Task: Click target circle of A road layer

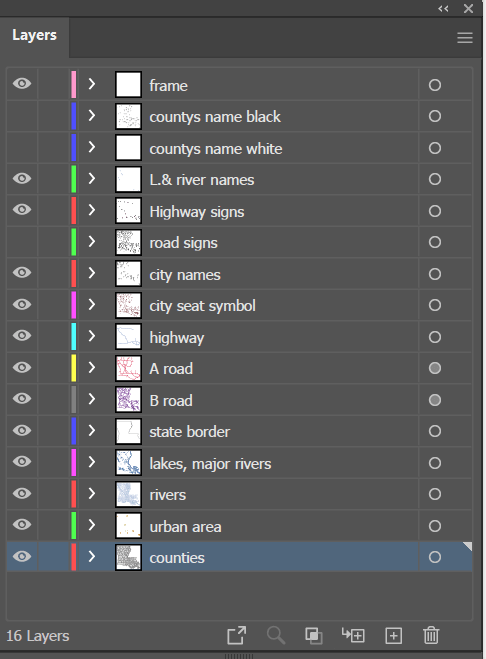Action: coord(435,368)
